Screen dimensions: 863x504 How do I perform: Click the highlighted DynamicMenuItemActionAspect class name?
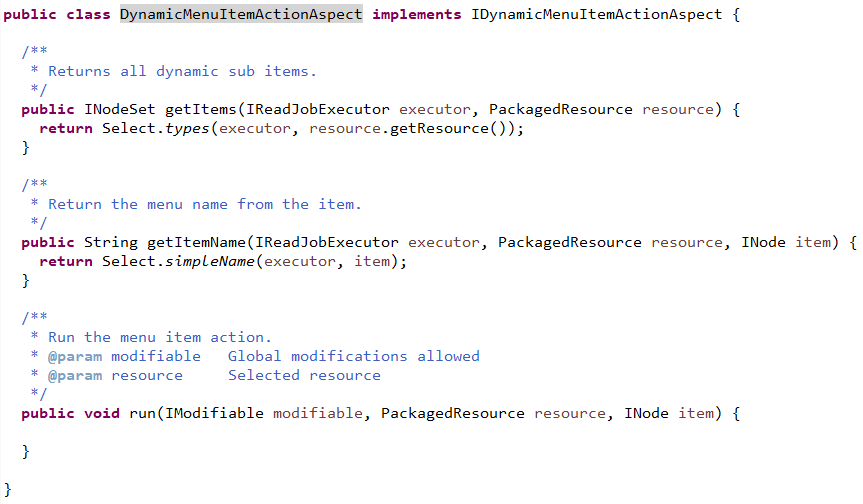click(x=241, y=15)
